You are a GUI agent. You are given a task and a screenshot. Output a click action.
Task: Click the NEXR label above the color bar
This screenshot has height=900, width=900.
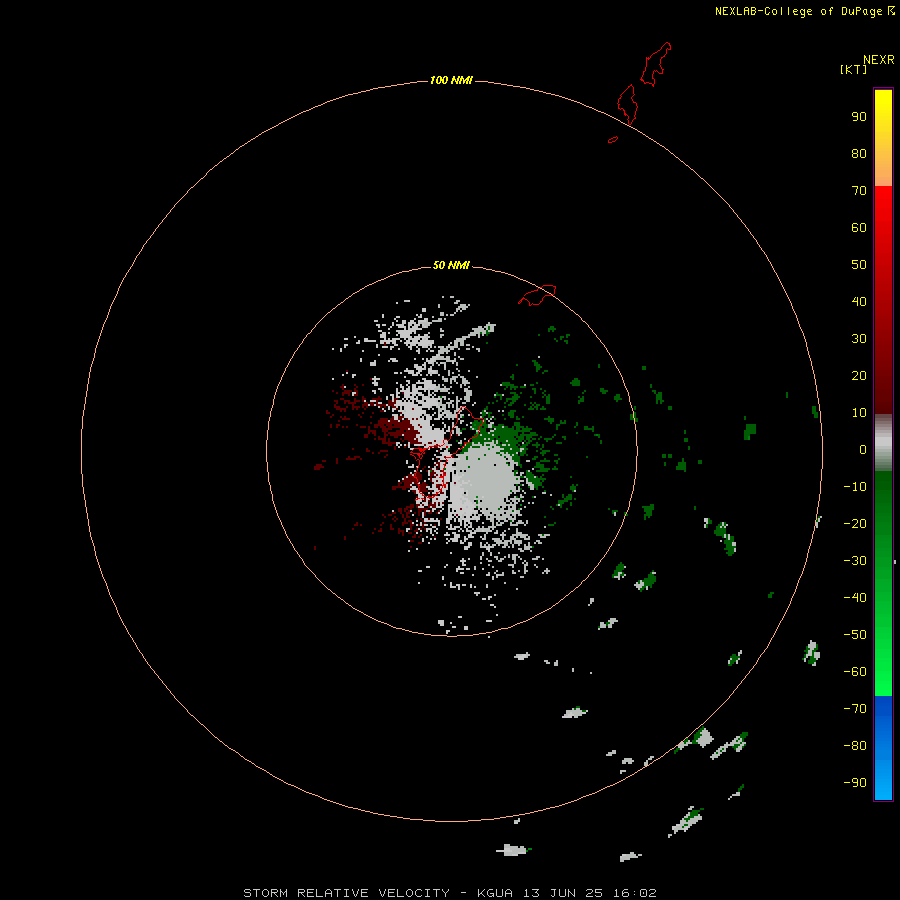coord(879,60)
